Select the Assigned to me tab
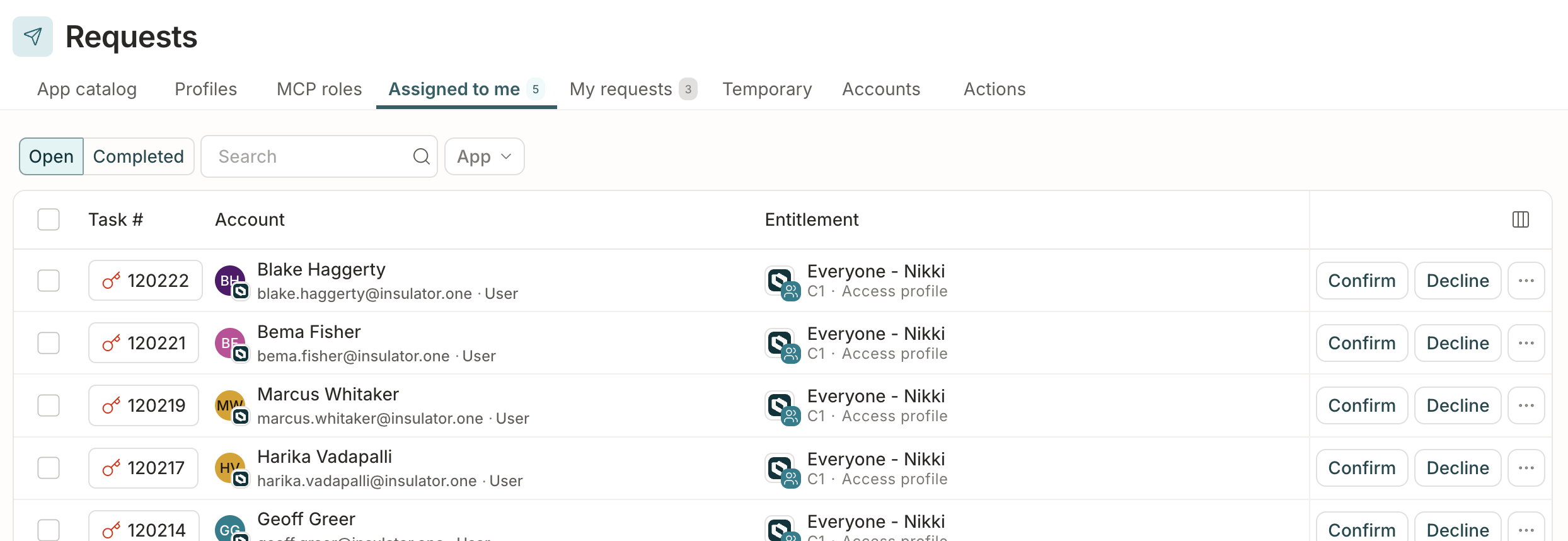 [466, 89]
